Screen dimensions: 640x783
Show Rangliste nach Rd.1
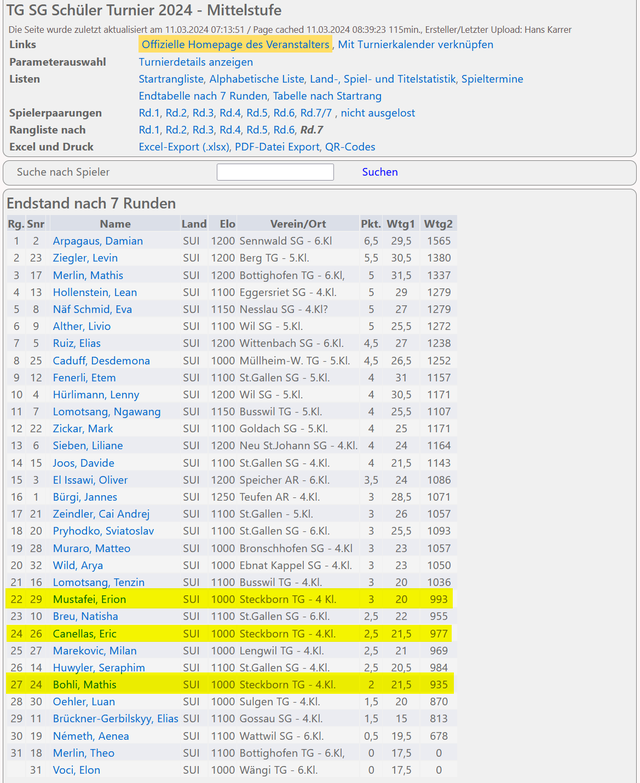pyautogui.click(x=149, y=130)
